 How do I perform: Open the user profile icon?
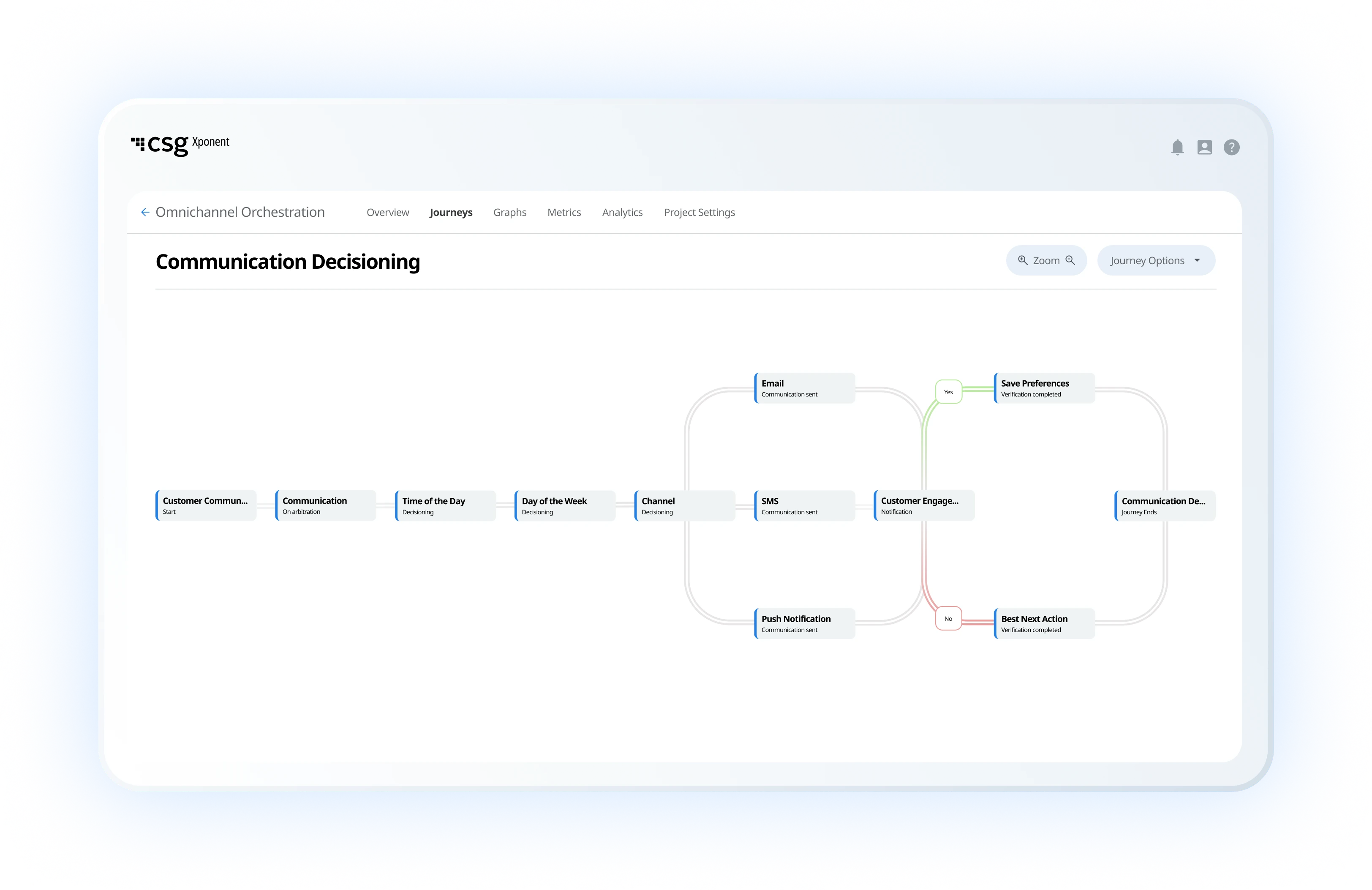(x=1204, y=147)
